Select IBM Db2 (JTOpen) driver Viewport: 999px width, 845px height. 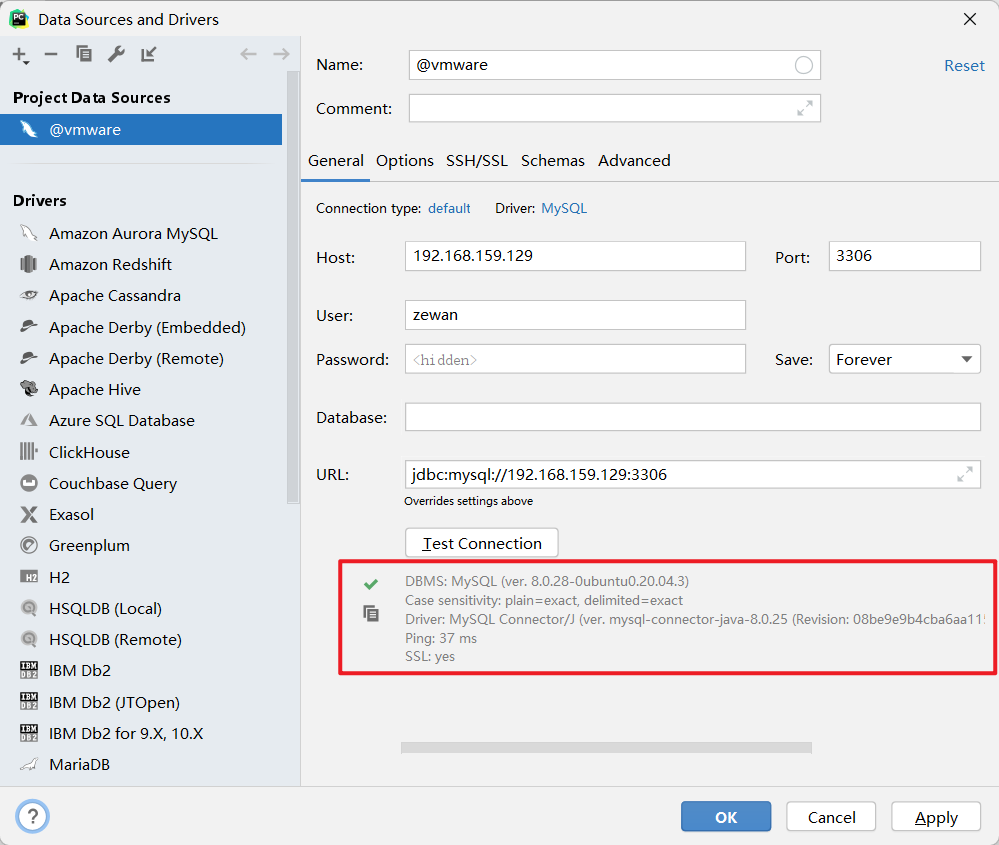[x=114, y=702]
